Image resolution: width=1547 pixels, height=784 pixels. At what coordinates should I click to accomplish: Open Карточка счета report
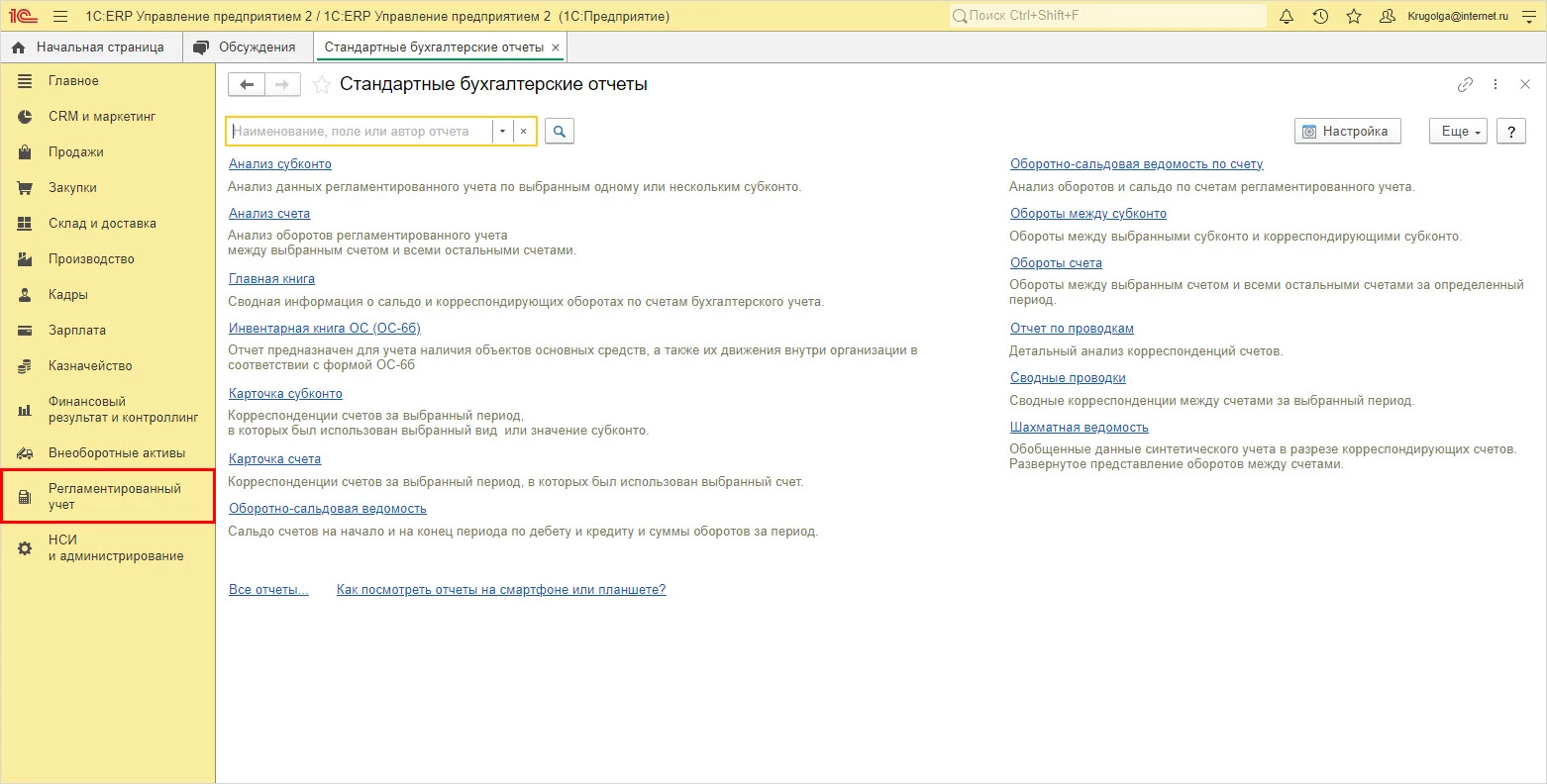[x=274, y=459]
